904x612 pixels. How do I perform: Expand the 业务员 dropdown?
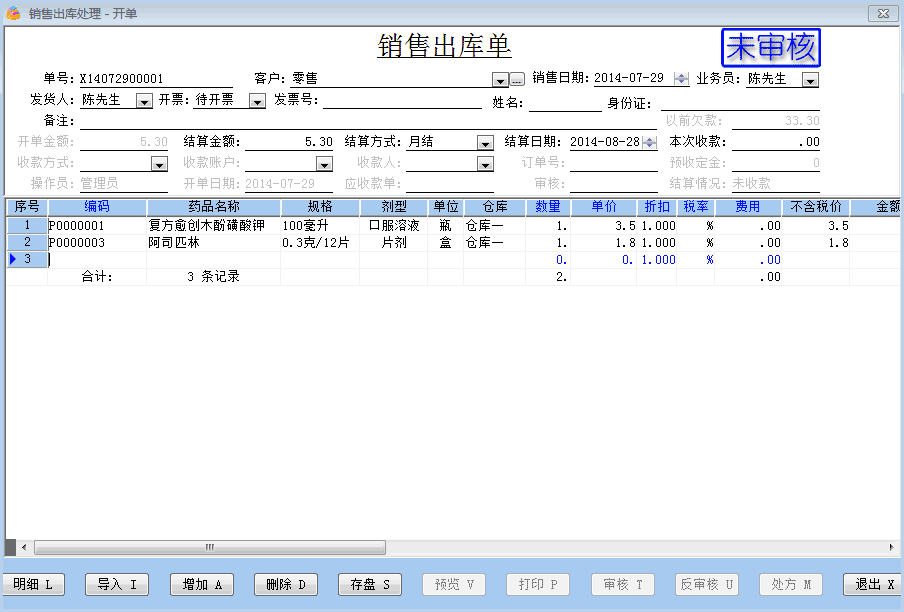pyautogui.click(x=810, y=79)
